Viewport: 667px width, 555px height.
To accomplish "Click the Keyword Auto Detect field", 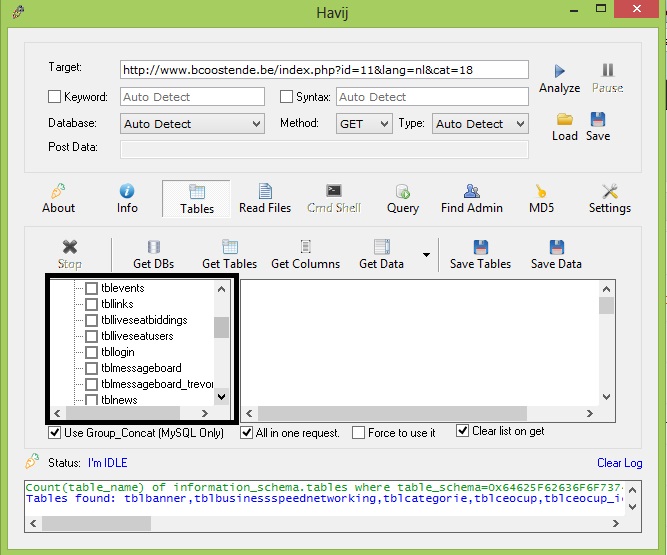I will (x=192, y=97).
